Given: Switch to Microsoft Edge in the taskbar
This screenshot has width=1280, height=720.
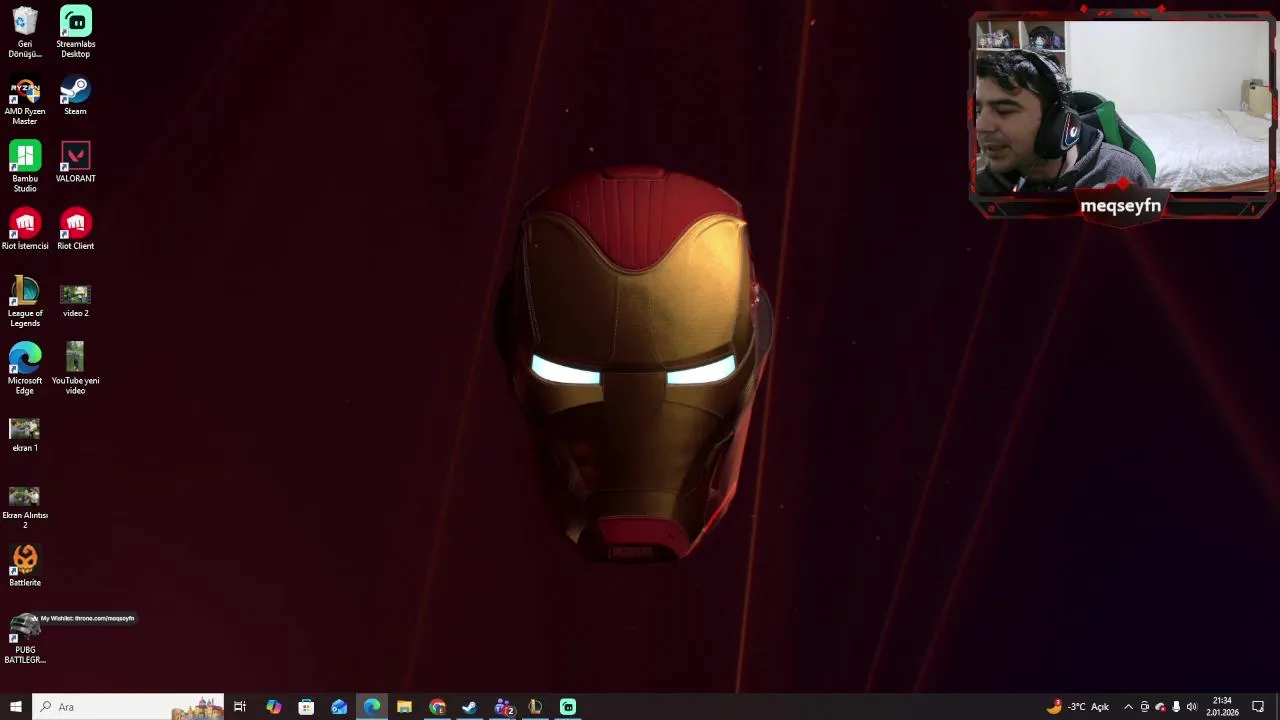Looking at the screenshot, I should point(372,707).
